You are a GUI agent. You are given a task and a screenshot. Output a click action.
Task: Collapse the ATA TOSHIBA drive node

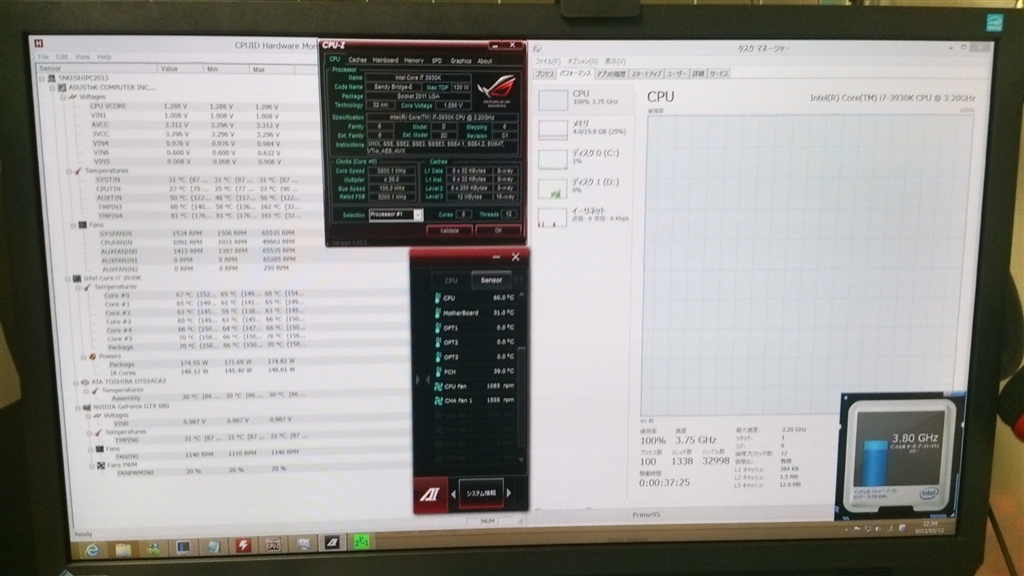(76, 382)
